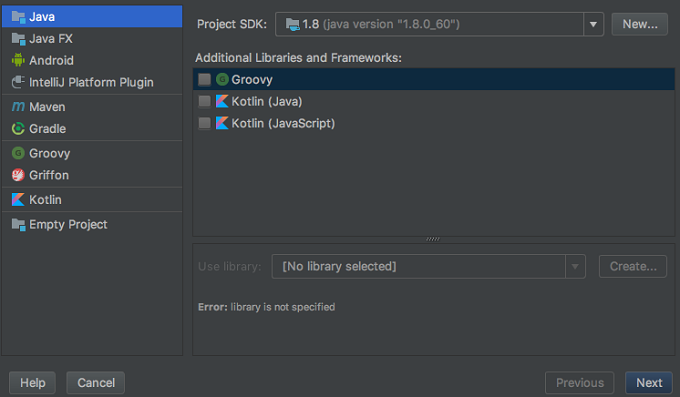Pick the Kotlin logo in sidebar
The width and height of the screenshot is (680, 397).
point(18,200)
